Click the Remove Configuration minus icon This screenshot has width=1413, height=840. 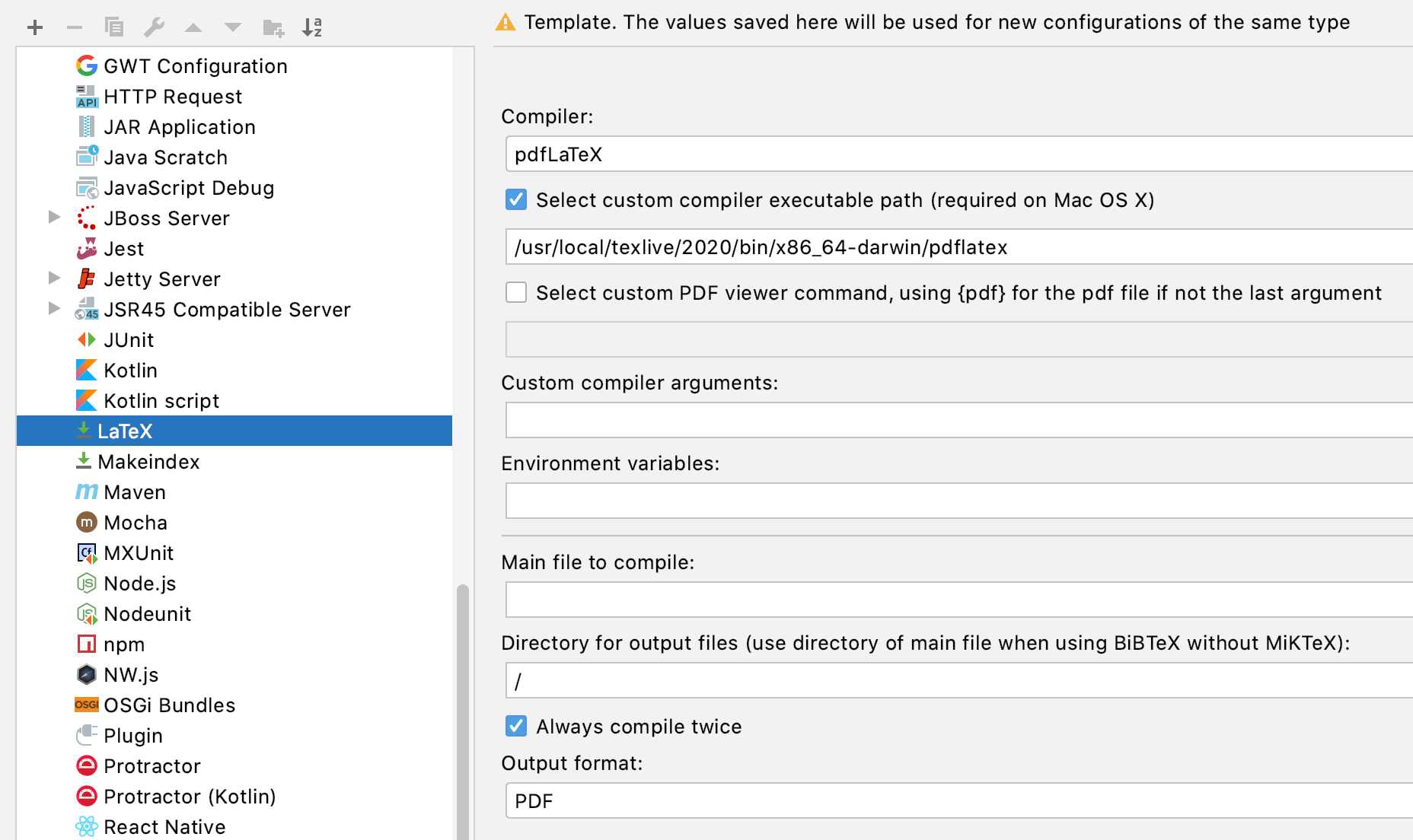tap(74, 27)
